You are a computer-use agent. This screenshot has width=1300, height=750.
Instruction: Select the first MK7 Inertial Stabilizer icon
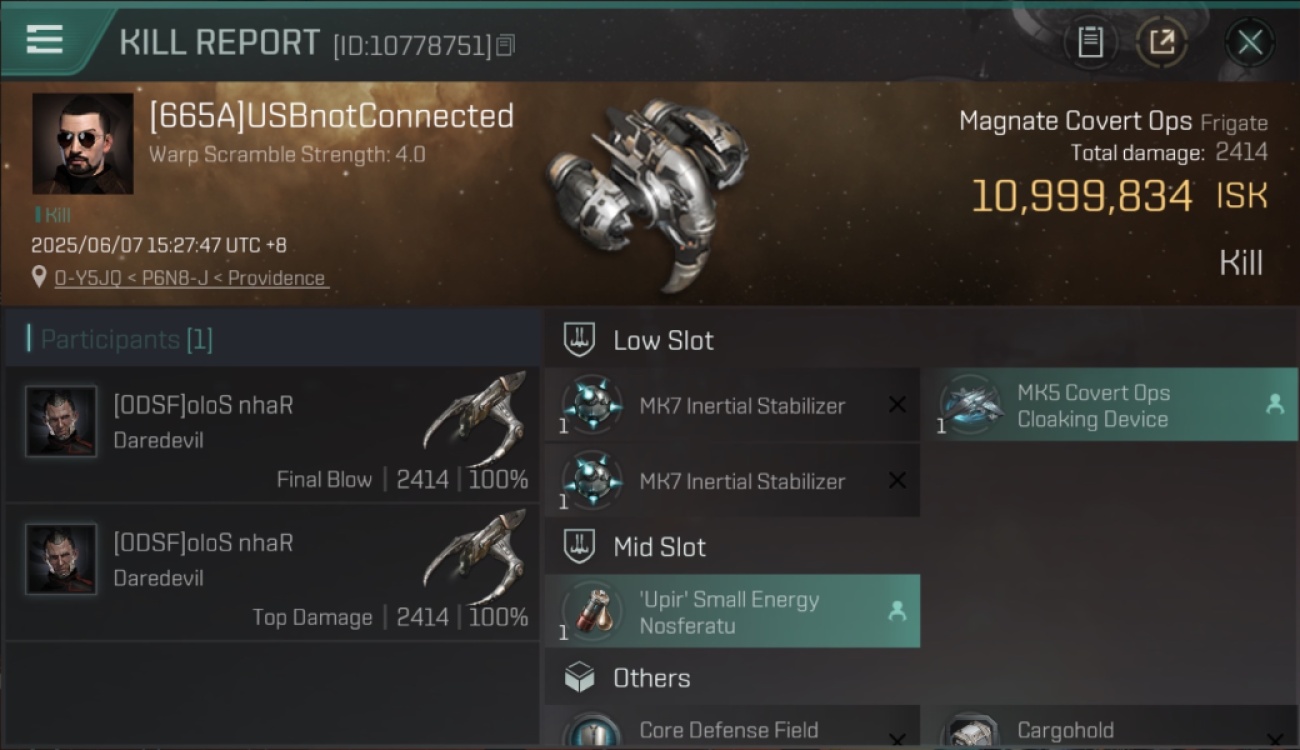point(591,406)
